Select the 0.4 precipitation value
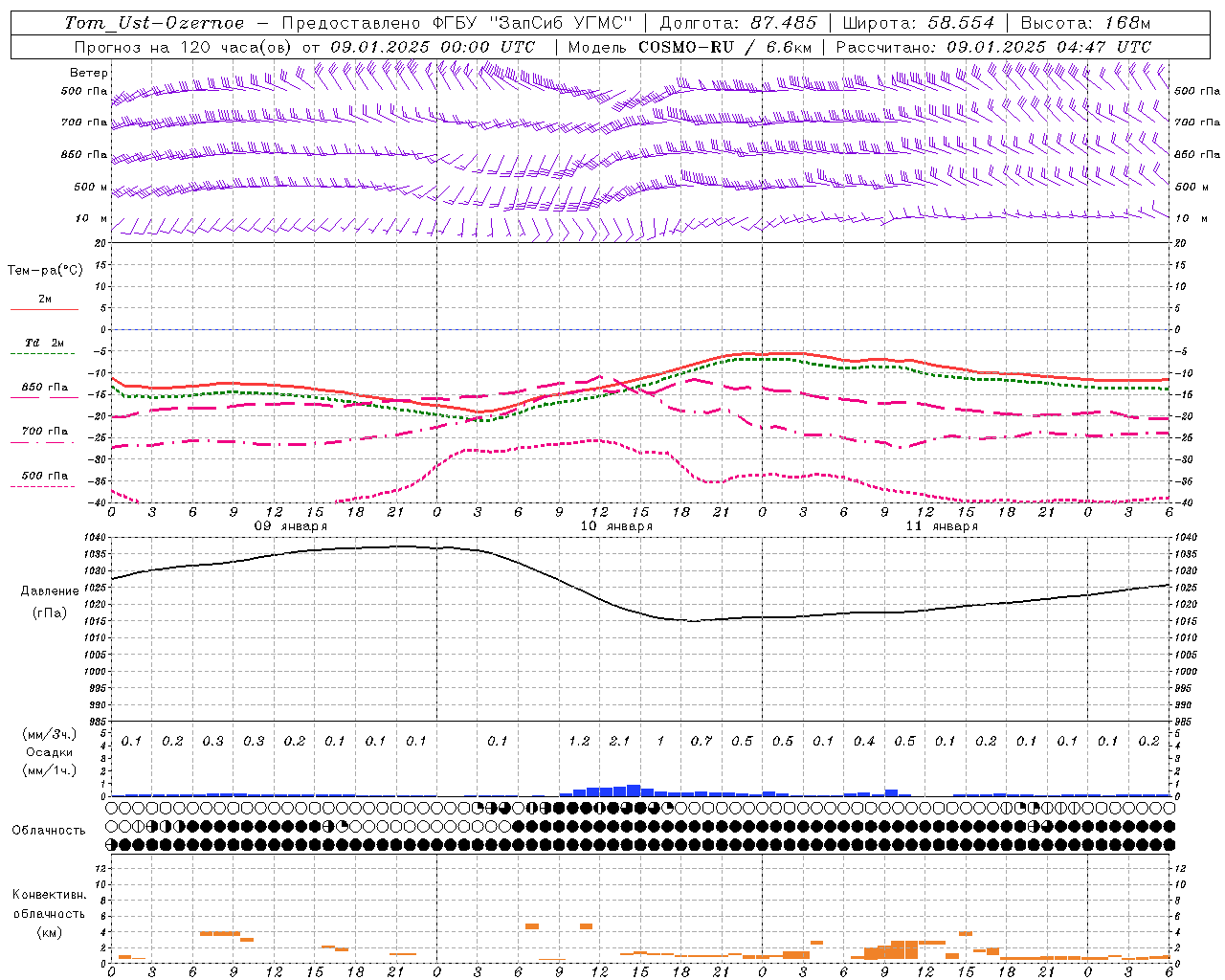 point(864,741)
